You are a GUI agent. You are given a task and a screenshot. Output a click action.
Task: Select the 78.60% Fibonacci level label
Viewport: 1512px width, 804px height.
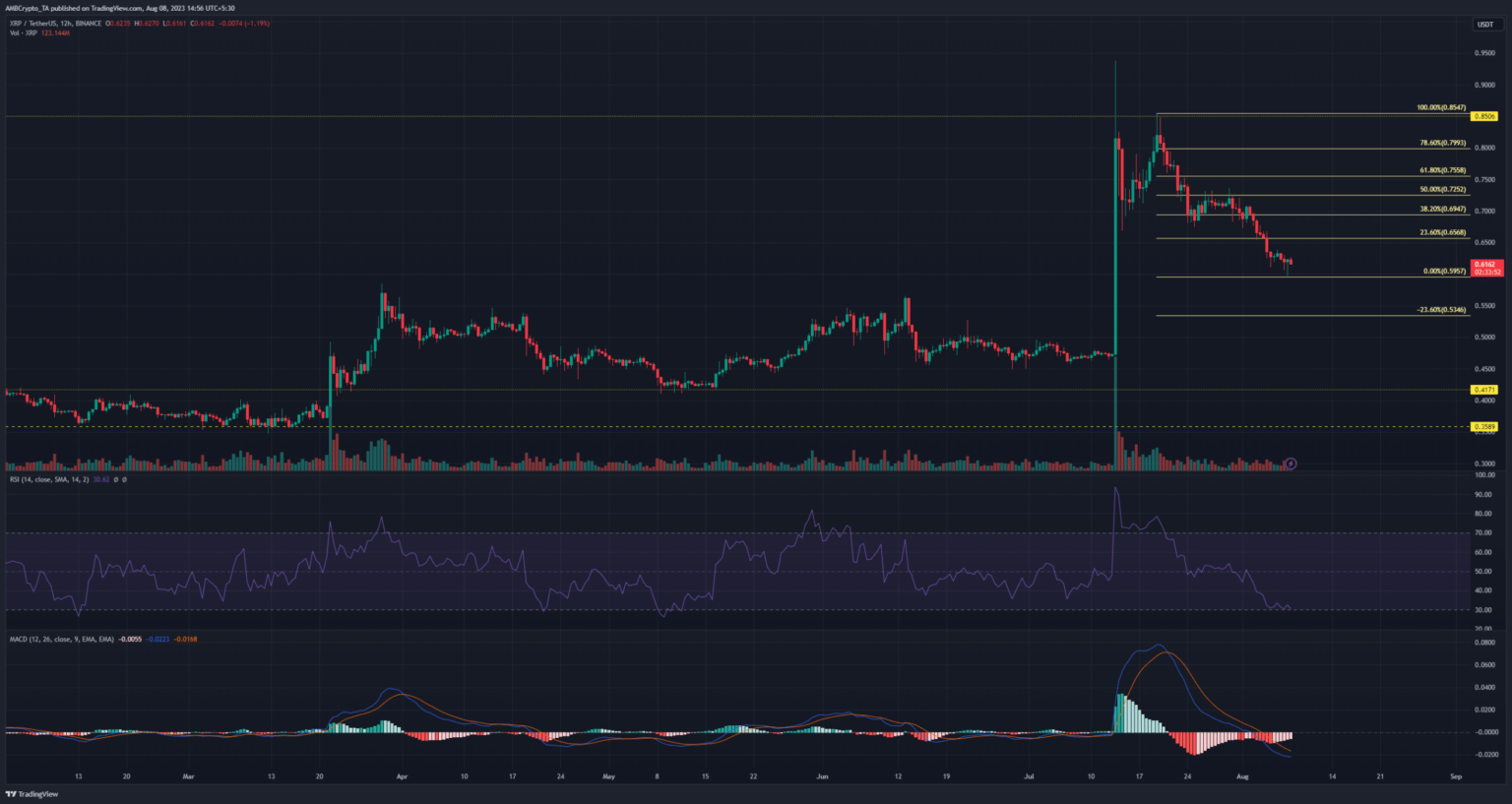click(x=1442, y=143)
